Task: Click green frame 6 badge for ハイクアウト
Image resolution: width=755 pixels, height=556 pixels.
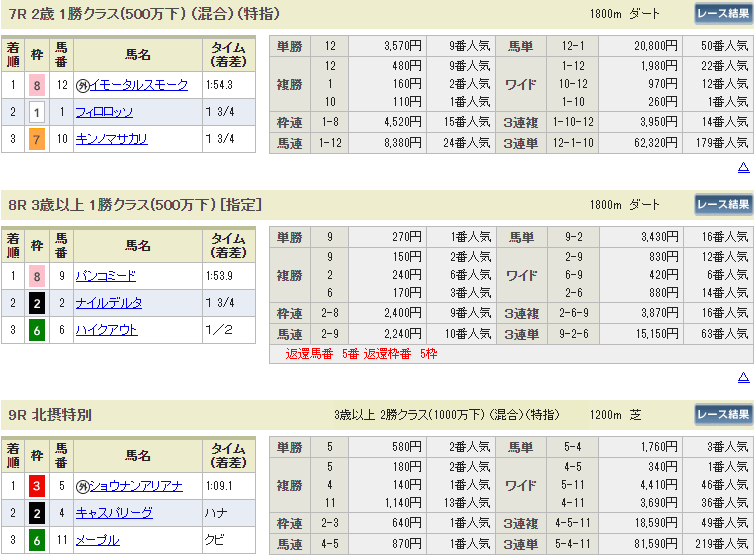Action: [37, 330]
